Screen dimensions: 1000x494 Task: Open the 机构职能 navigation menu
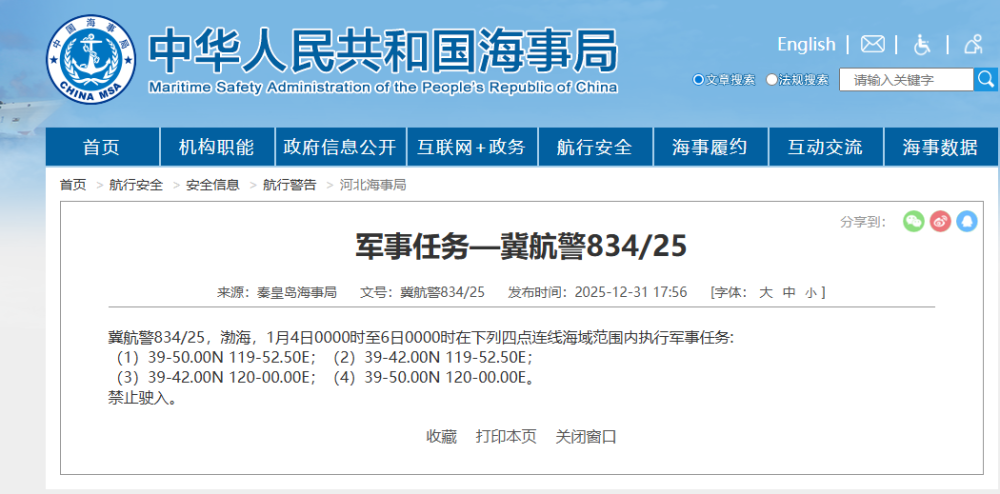point(216,147)
